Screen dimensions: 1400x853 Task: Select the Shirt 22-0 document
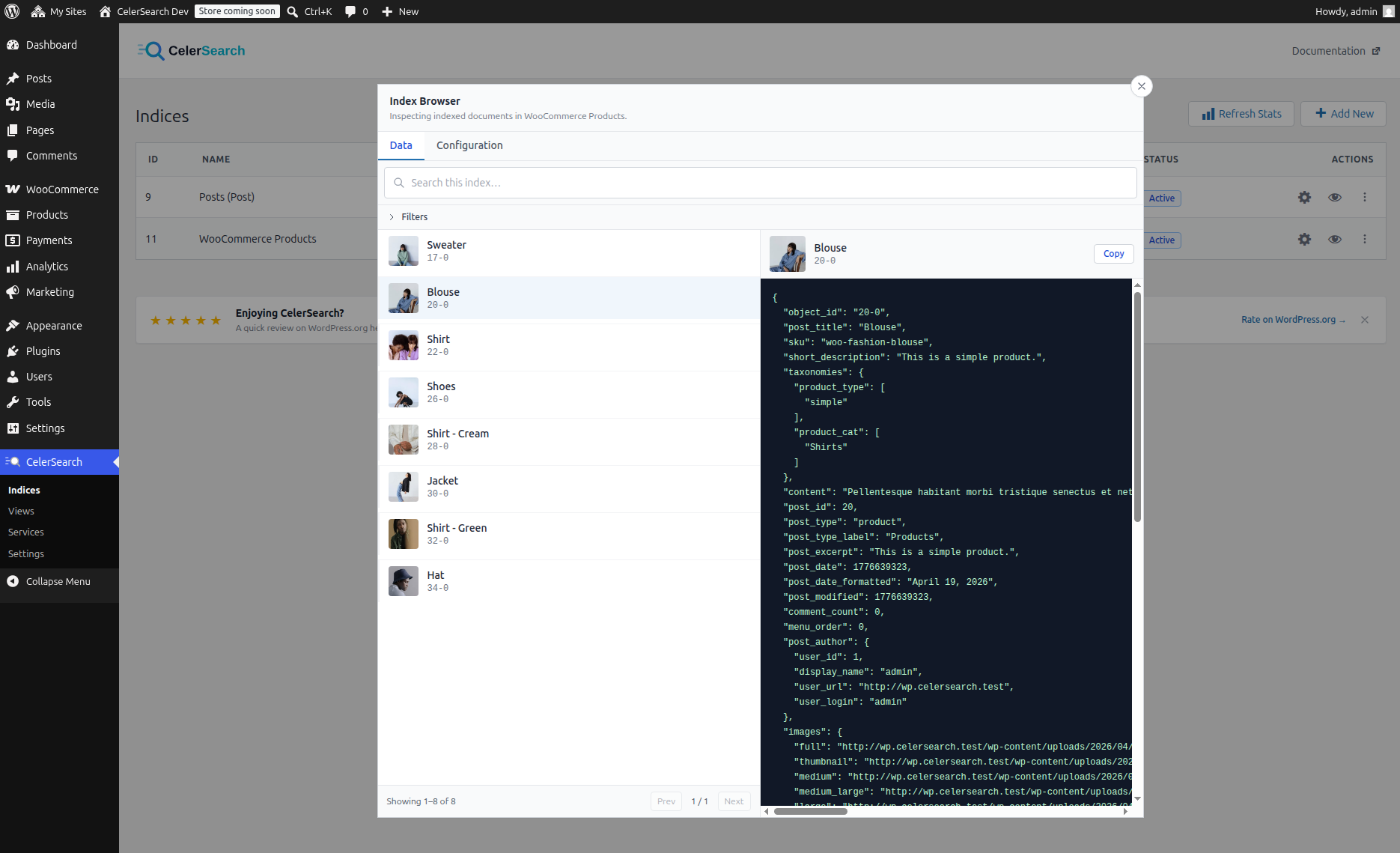click(569, 346)
